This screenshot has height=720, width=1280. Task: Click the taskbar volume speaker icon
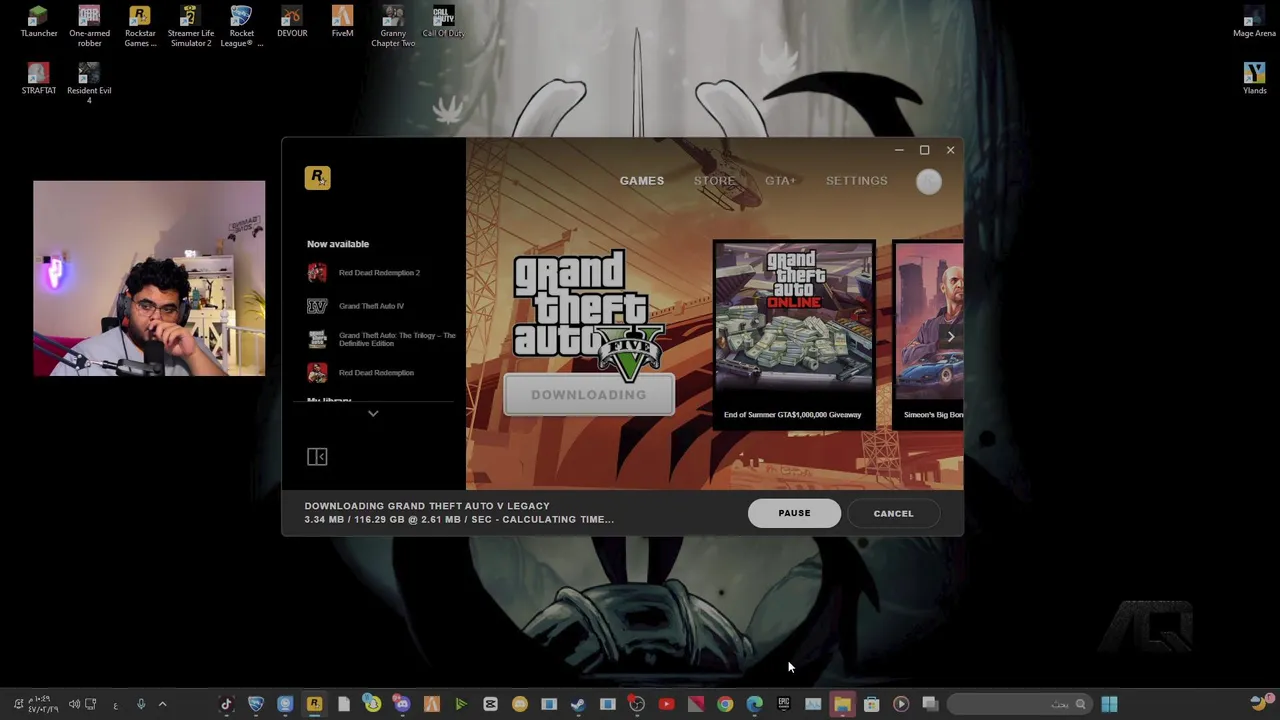74,704
